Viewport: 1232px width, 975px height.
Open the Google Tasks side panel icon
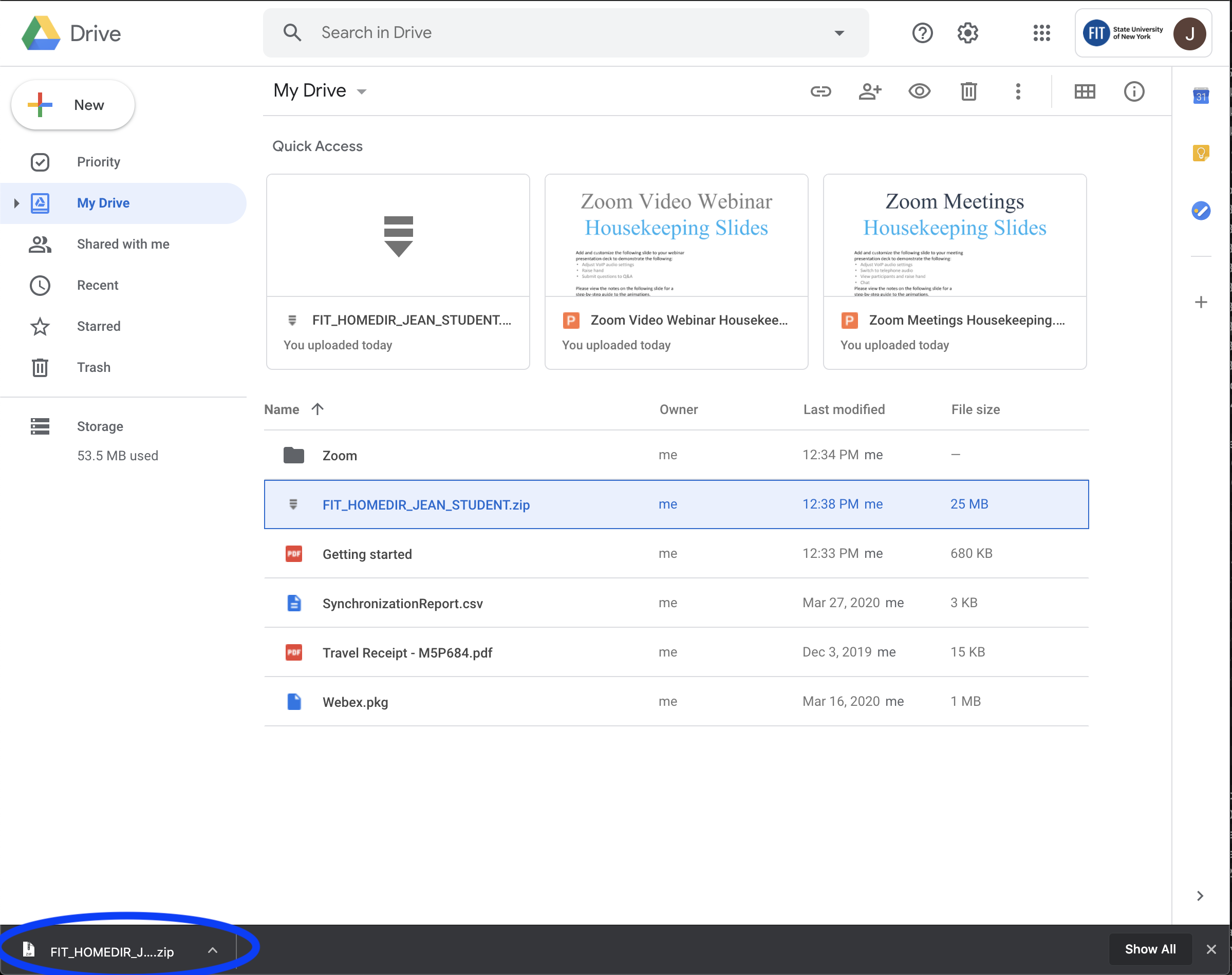coord(1201,211)
